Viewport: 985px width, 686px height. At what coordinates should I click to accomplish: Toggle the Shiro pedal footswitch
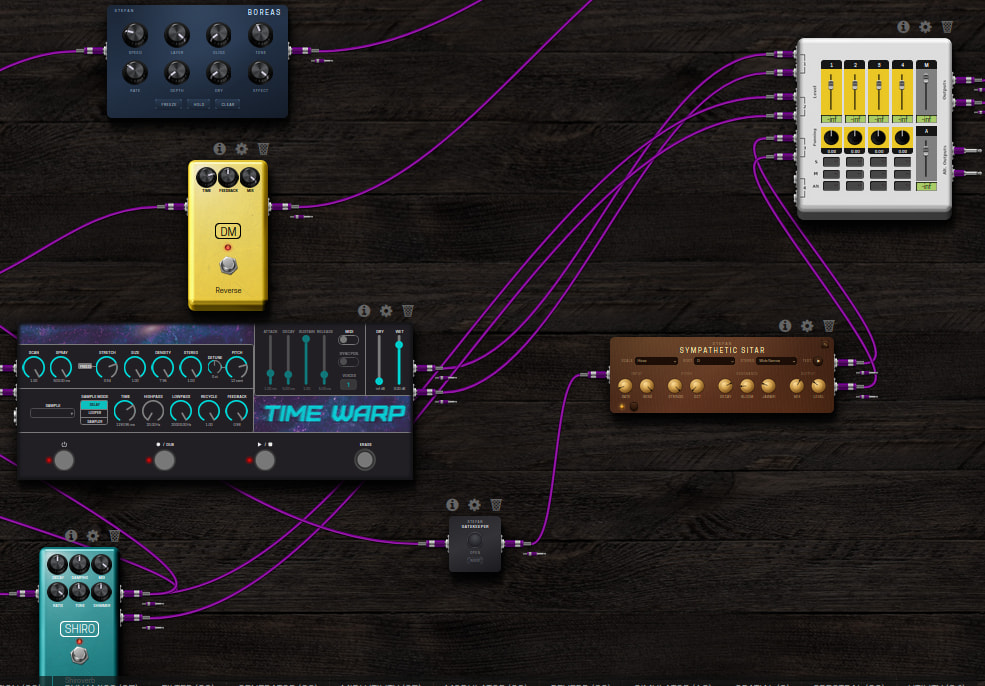(x=79, y=655)
